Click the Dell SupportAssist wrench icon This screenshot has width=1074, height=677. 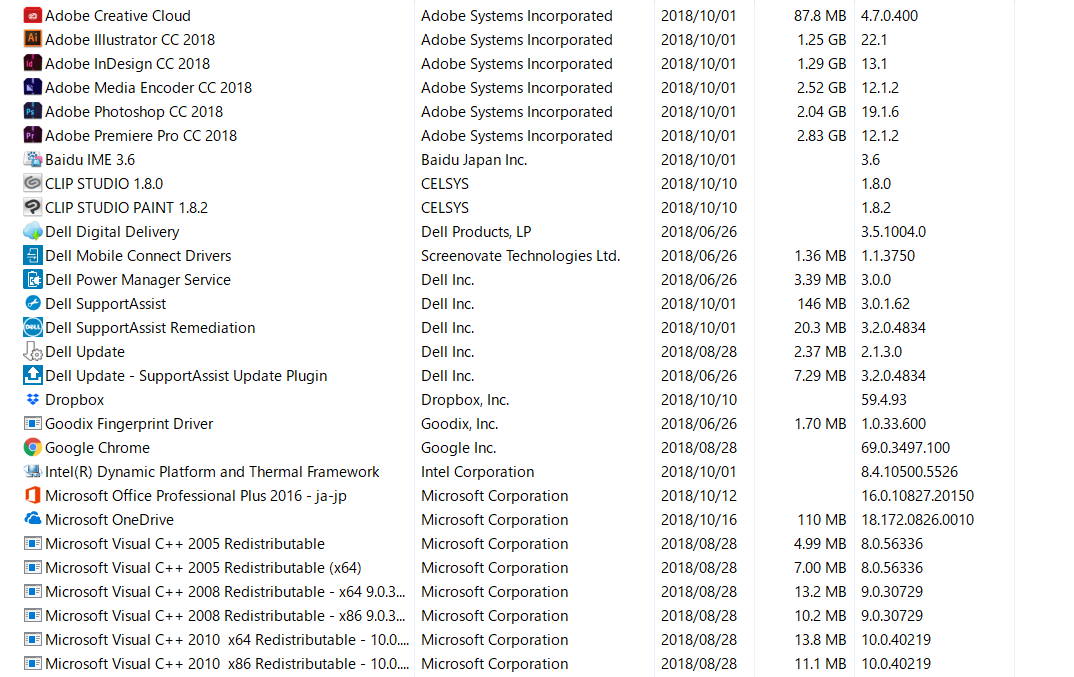(32, 304)
